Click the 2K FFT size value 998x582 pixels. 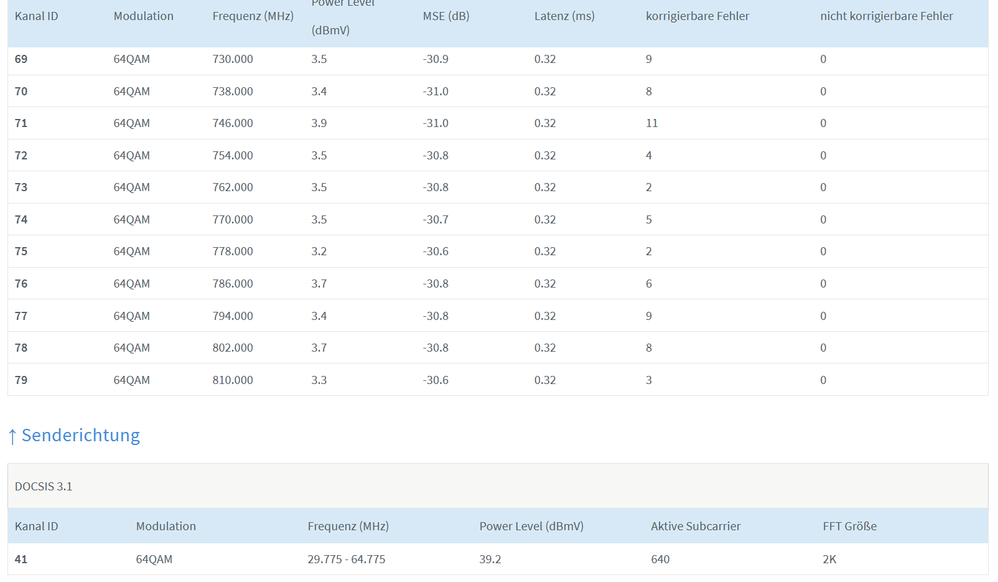[x=829, y=559]
